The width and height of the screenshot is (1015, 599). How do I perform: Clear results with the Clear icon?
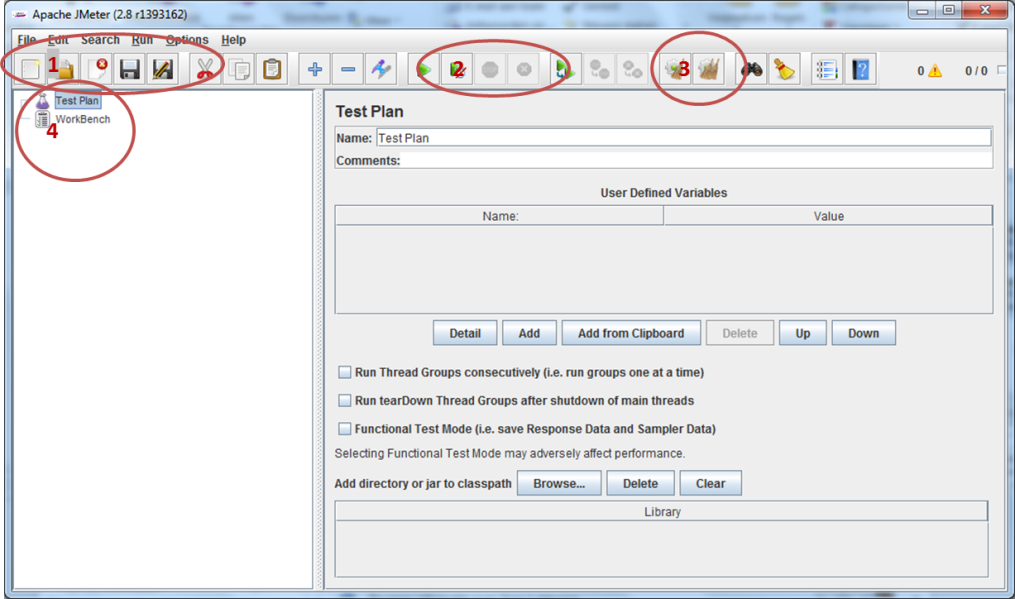click(x=675, y=69)
